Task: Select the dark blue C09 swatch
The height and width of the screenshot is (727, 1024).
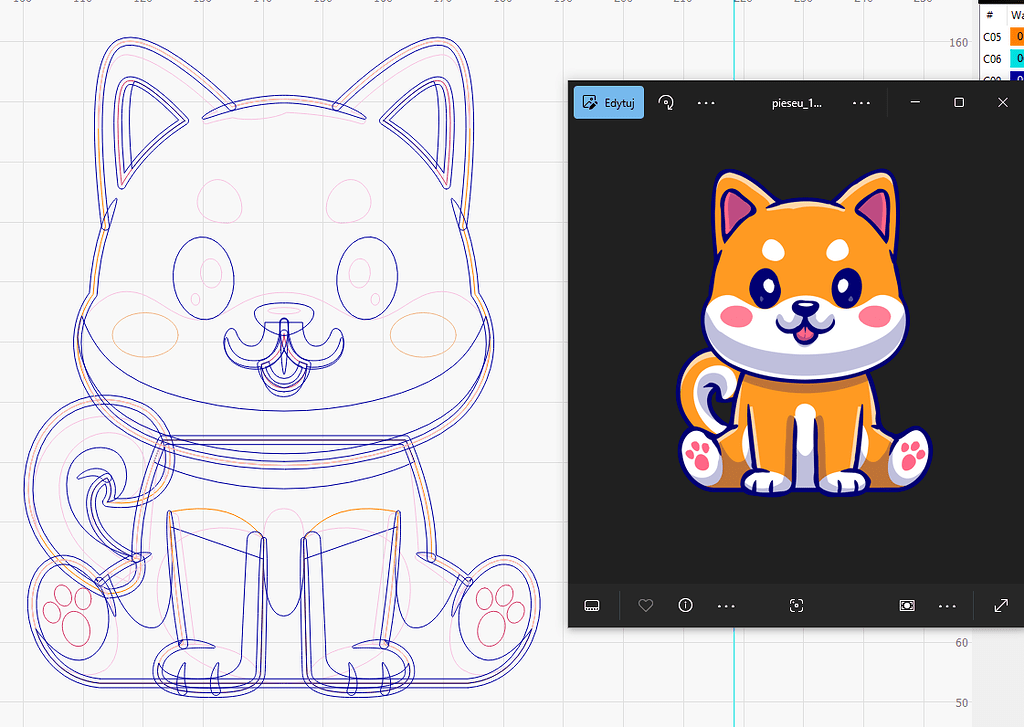Action: (1014, 76)
